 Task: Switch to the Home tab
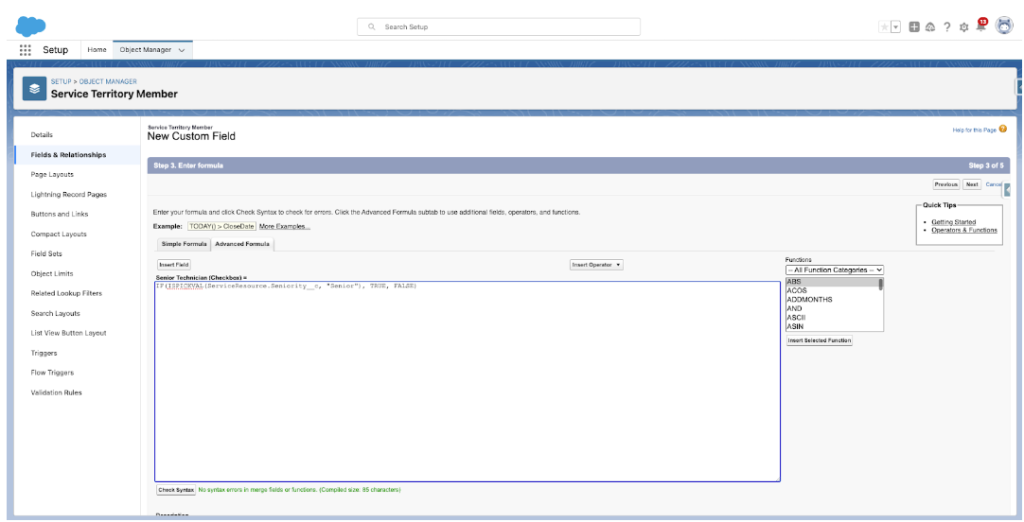[97, 50]
